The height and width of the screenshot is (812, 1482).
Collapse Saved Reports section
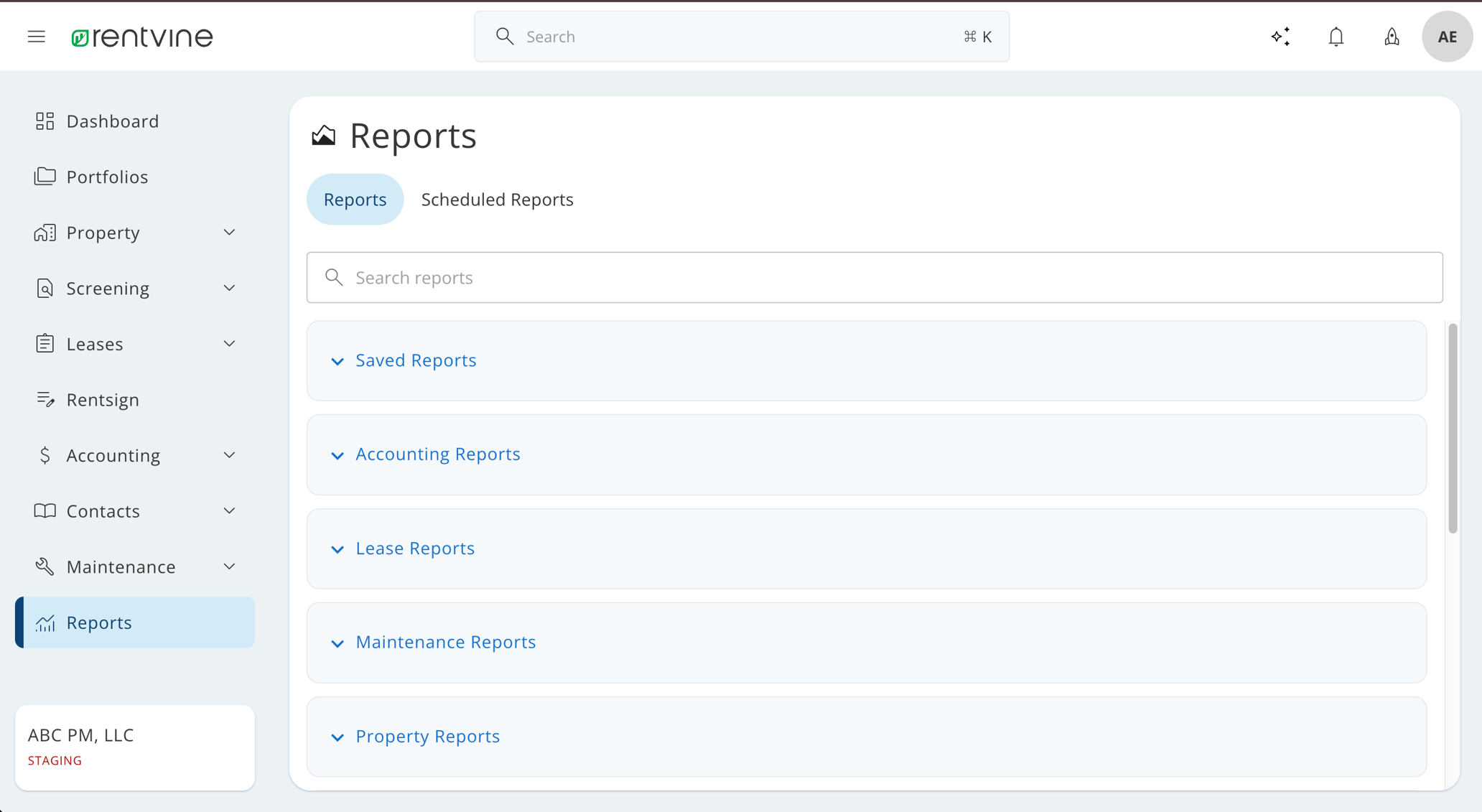(x=415, y=360)
